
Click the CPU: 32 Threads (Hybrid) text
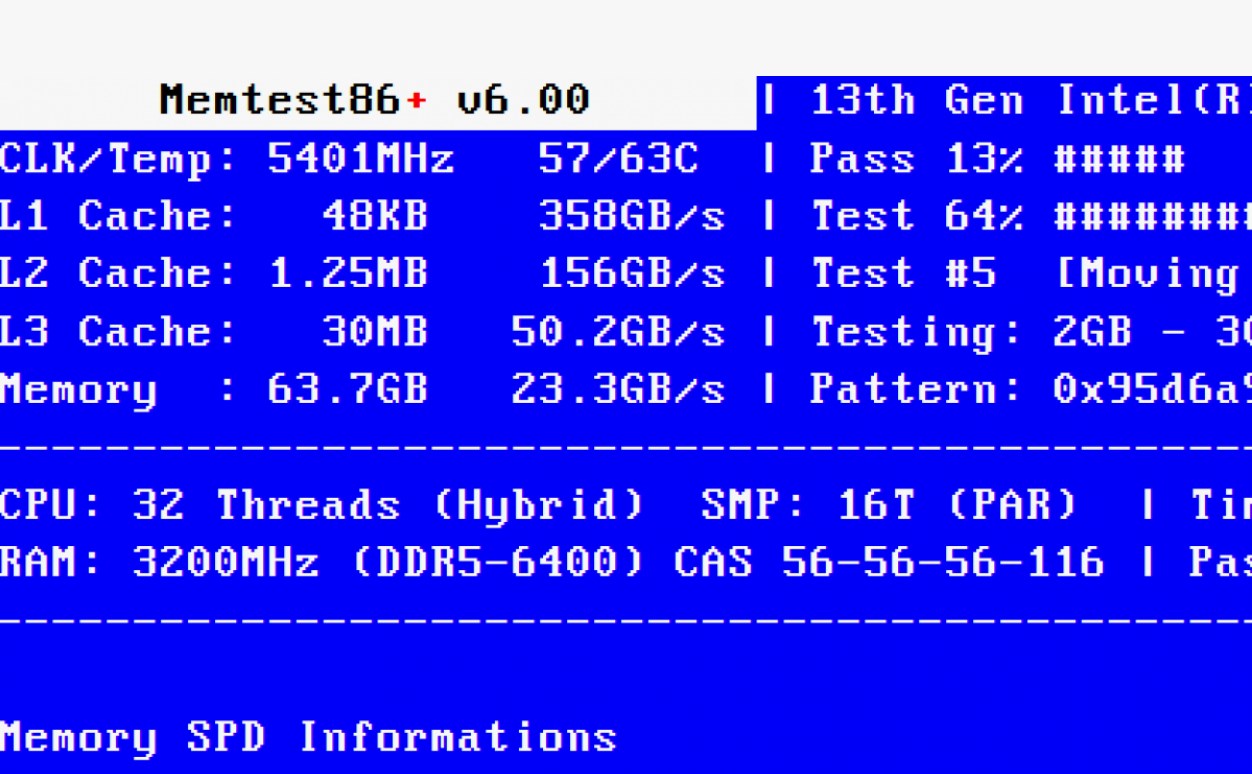click(x=321, y=505)
